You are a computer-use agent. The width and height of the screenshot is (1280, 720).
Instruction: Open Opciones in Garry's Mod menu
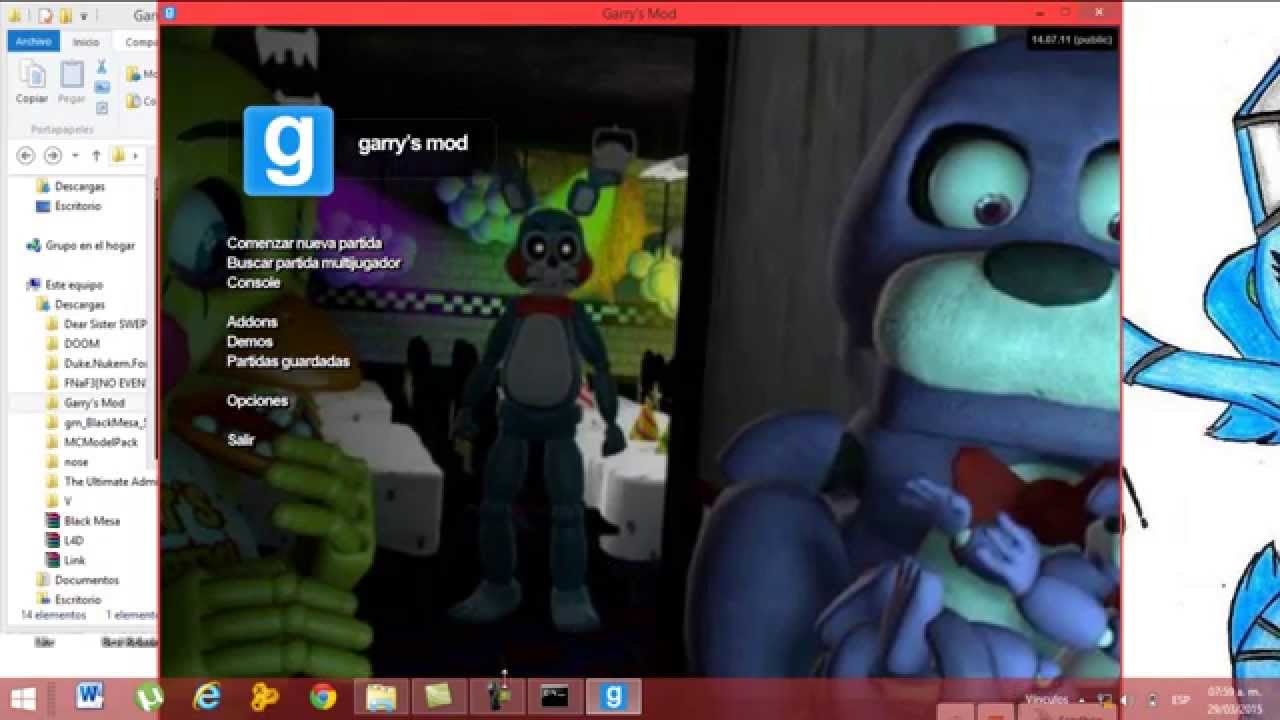coord(257,401)
